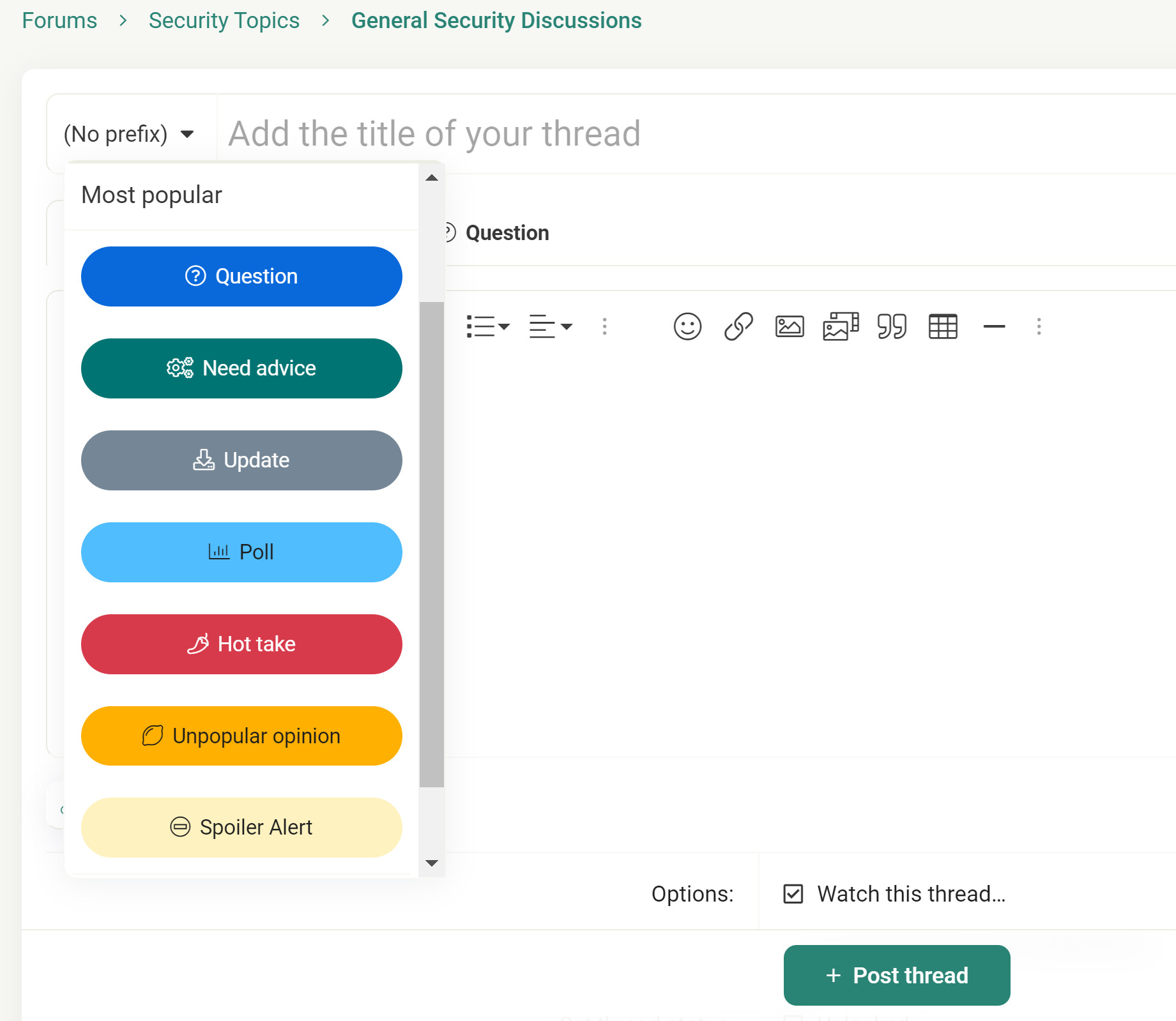Toggle the Watch this thread checkbox
The width and height of the screenshot is (1176, 1021).
(793, 894)
